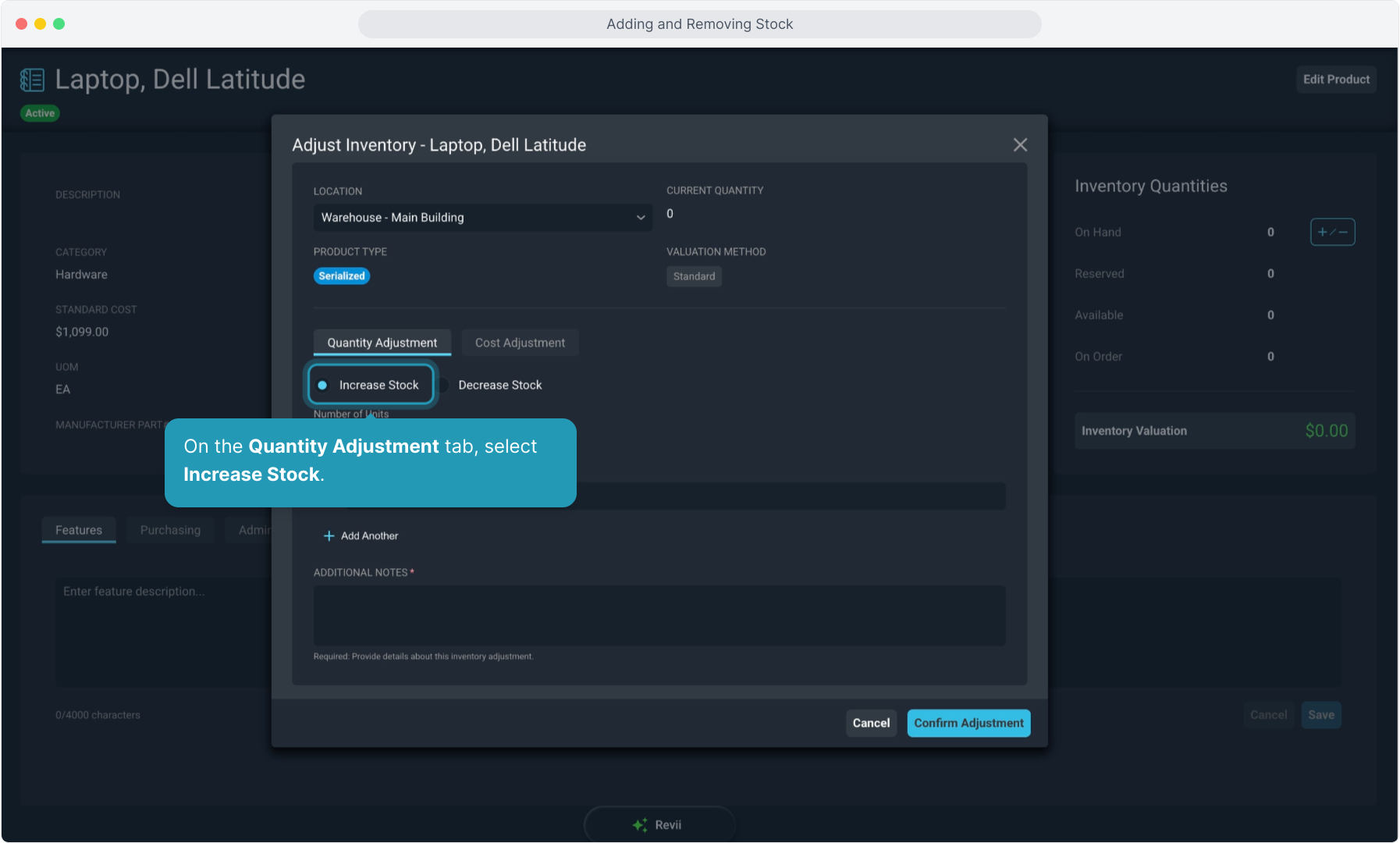Select the Increase Stock radio option
The height and width of the screenshot is (843, 1400).
click(322, 386)
